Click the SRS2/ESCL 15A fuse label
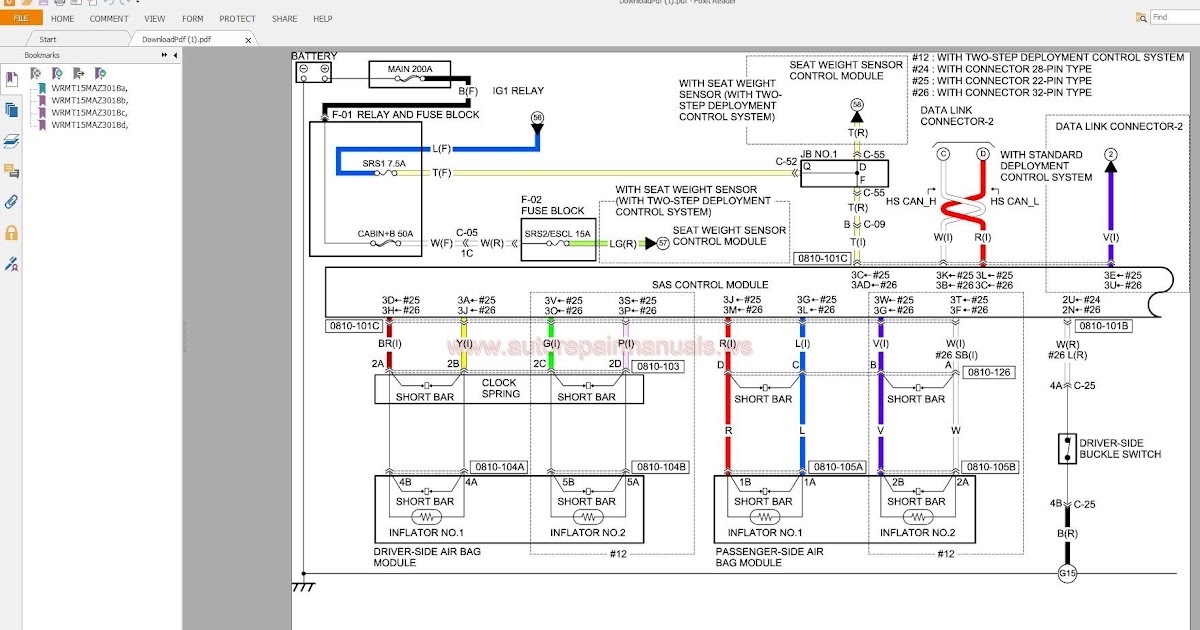1200x630 pixels. [559, 233]
